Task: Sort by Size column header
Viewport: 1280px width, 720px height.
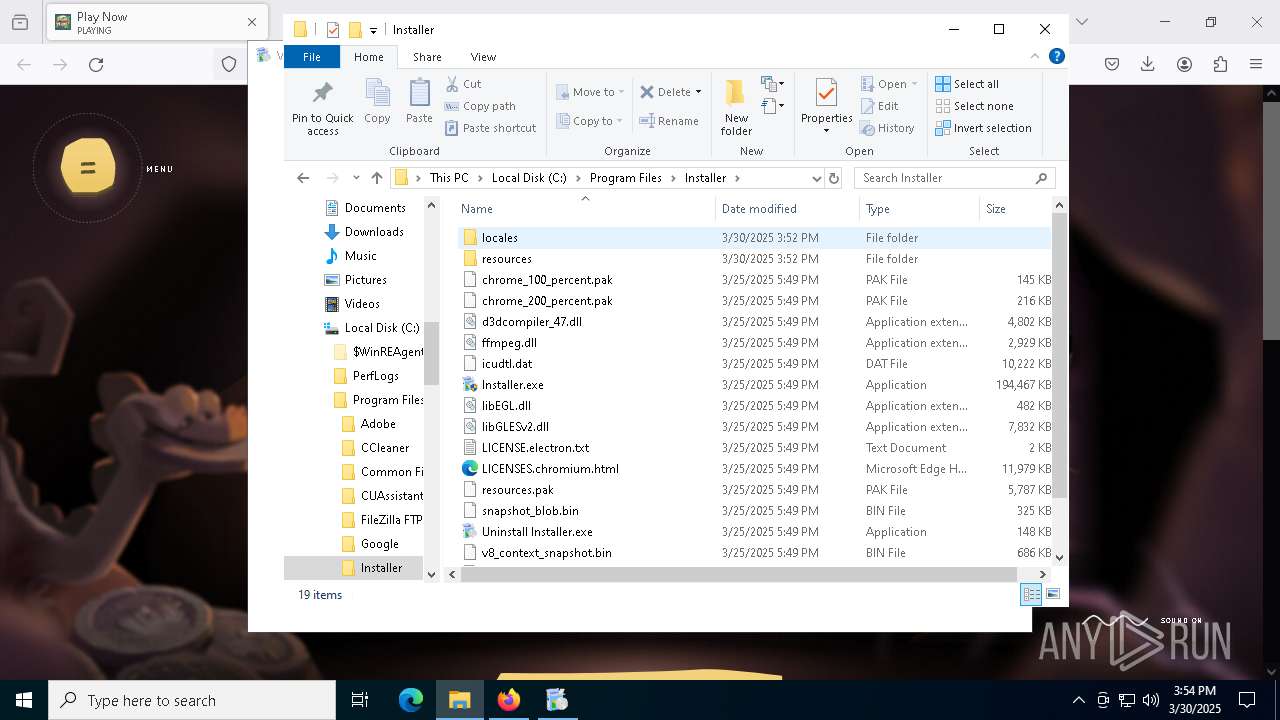Action: 1014,209
